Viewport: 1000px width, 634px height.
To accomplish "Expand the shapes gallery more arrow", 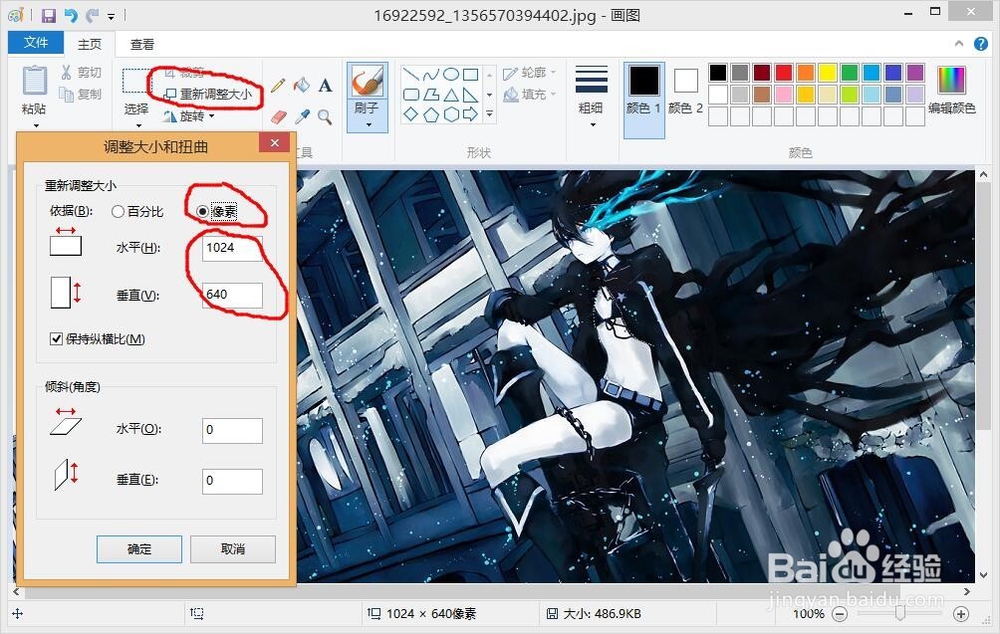I will click(490, 115).
